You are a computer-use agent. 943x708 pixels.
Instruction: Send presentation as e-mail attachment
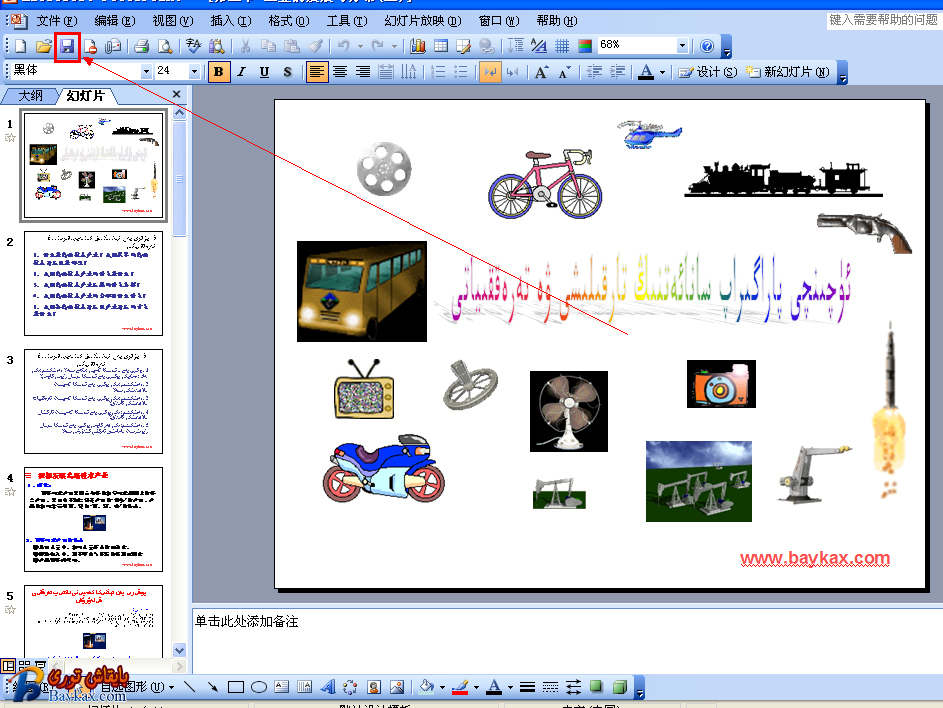[x=113, y=46]
